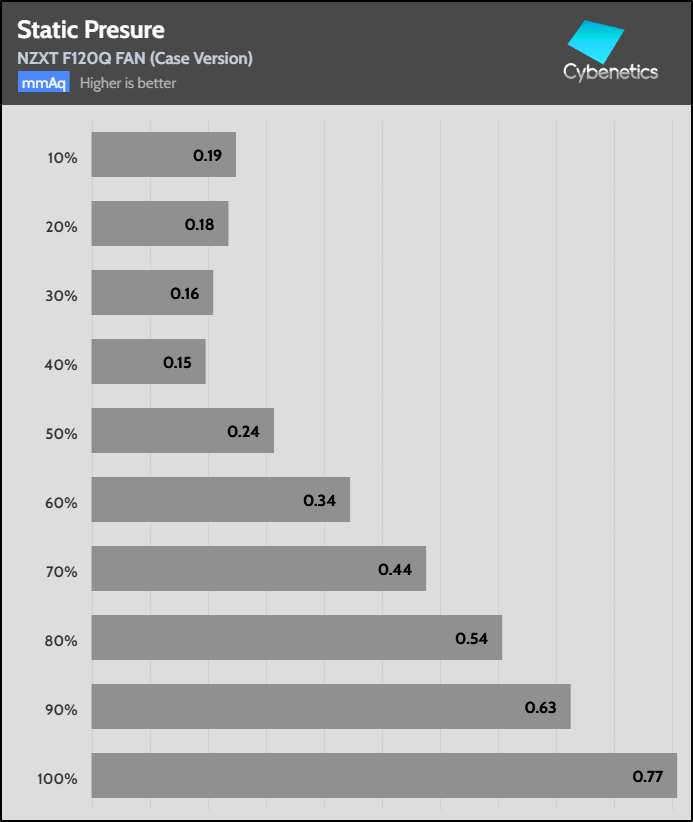Image resolution: width=693 pixels, height=822 pixels.
Task: Click the 10% bar with value 0.19
Action: click(163, 154)
